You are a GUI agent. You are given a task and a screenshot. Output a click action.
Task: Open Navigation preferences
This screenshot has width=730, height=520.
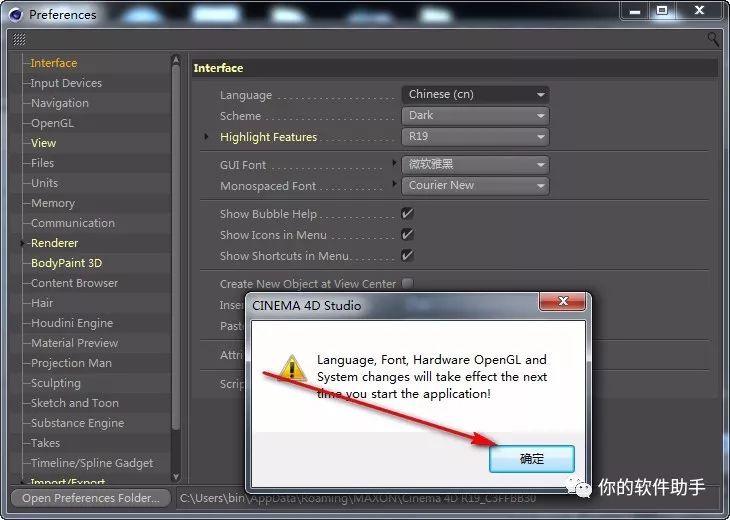pyautogui.click(x=60, y=103)
